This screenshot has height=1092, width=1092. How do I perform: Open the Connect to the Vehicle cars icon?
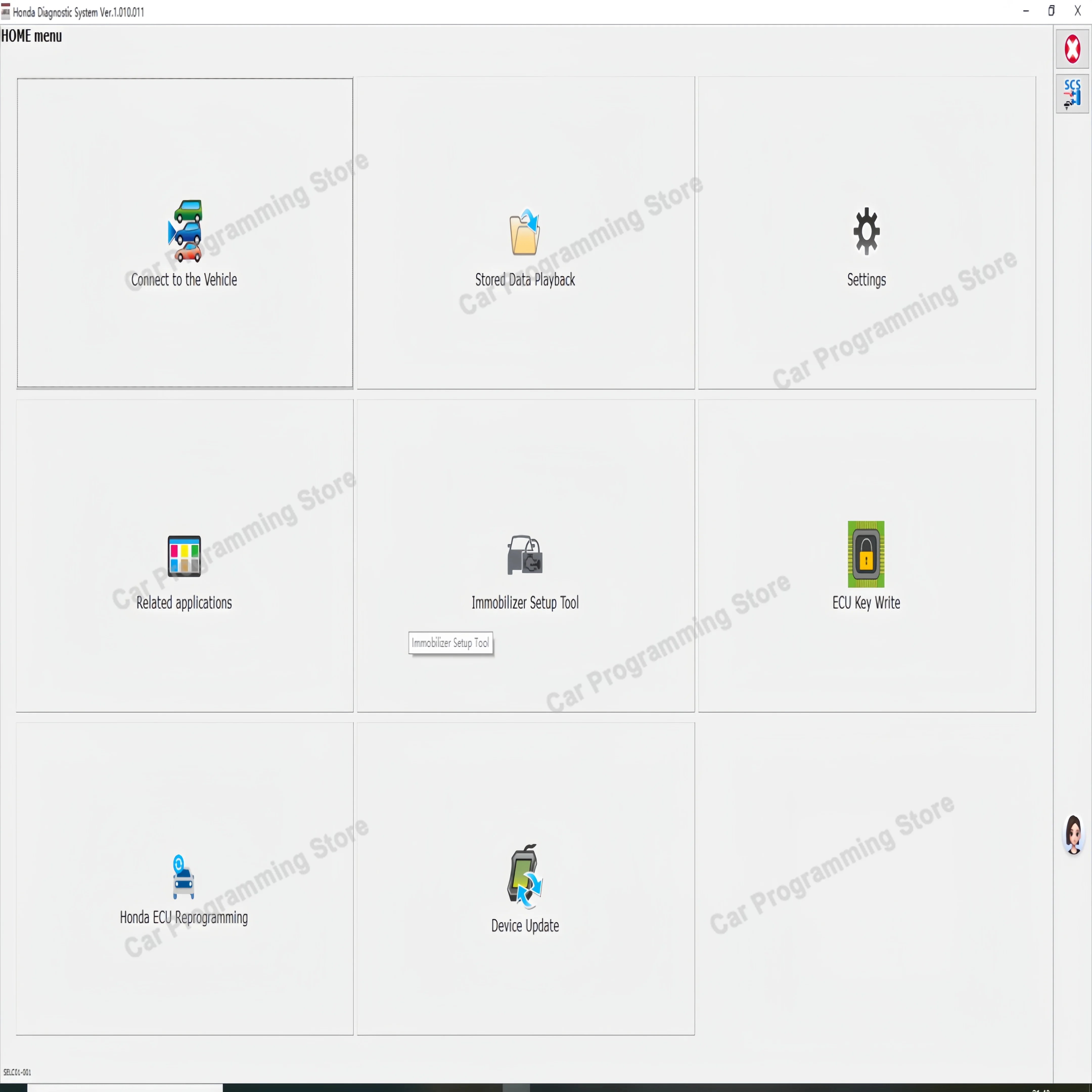pos(185,231)
